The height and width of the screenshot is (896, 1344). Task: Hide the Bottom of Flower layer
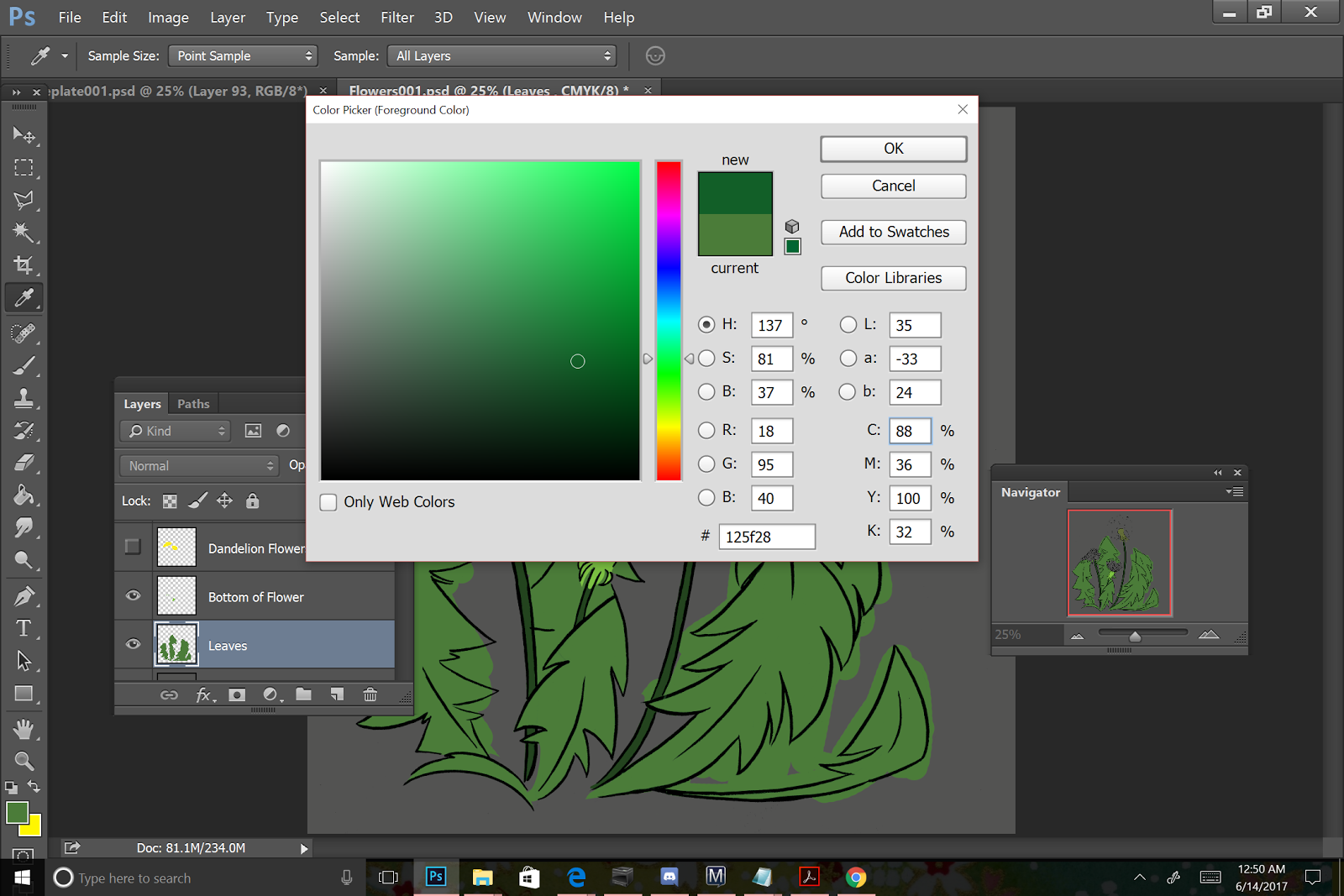(x=133, y=596)
